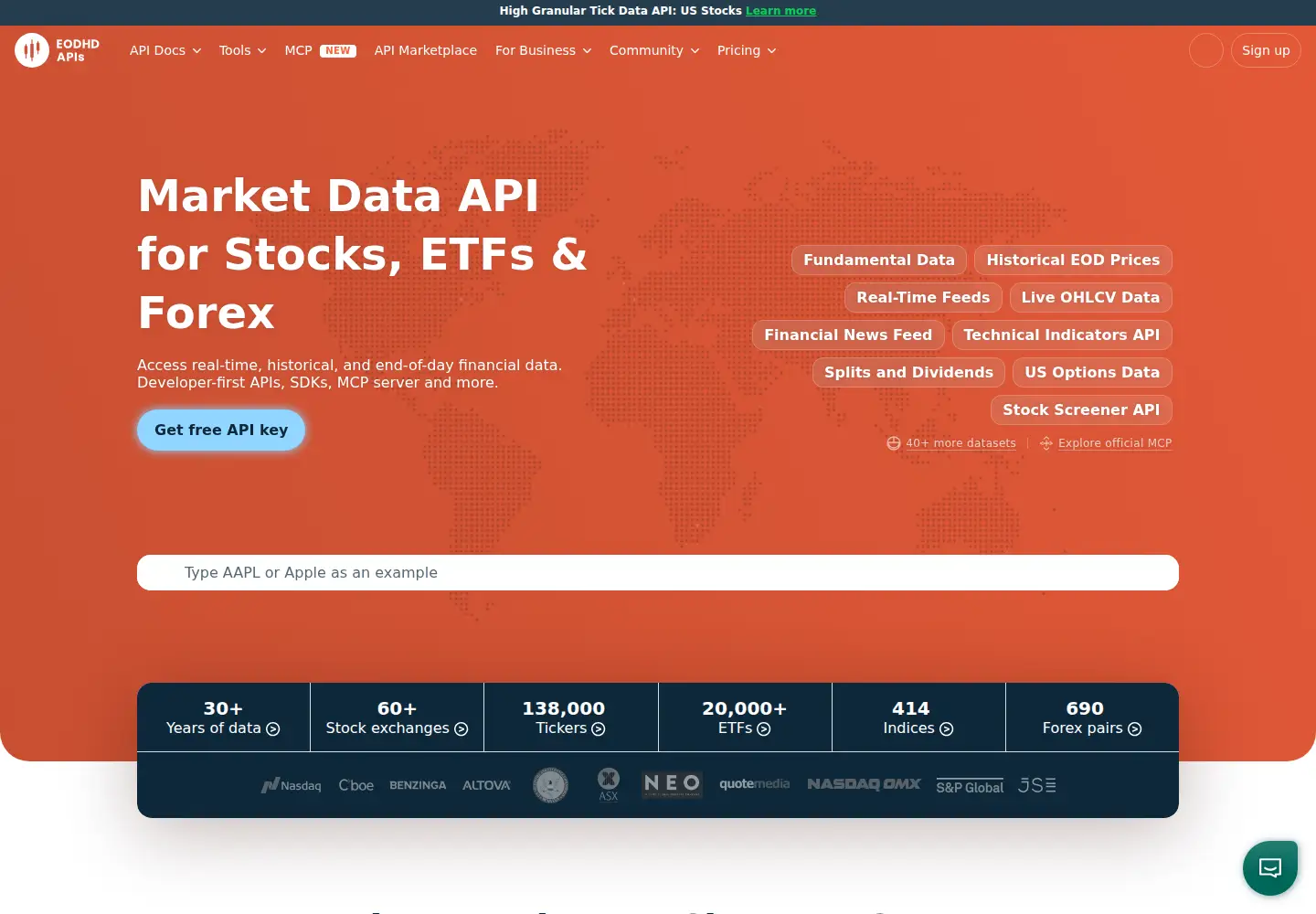Viewport: 1316px width, 914px height.
Task: Click arrow icon next to Forex pairs
Action: [1135, 729]
